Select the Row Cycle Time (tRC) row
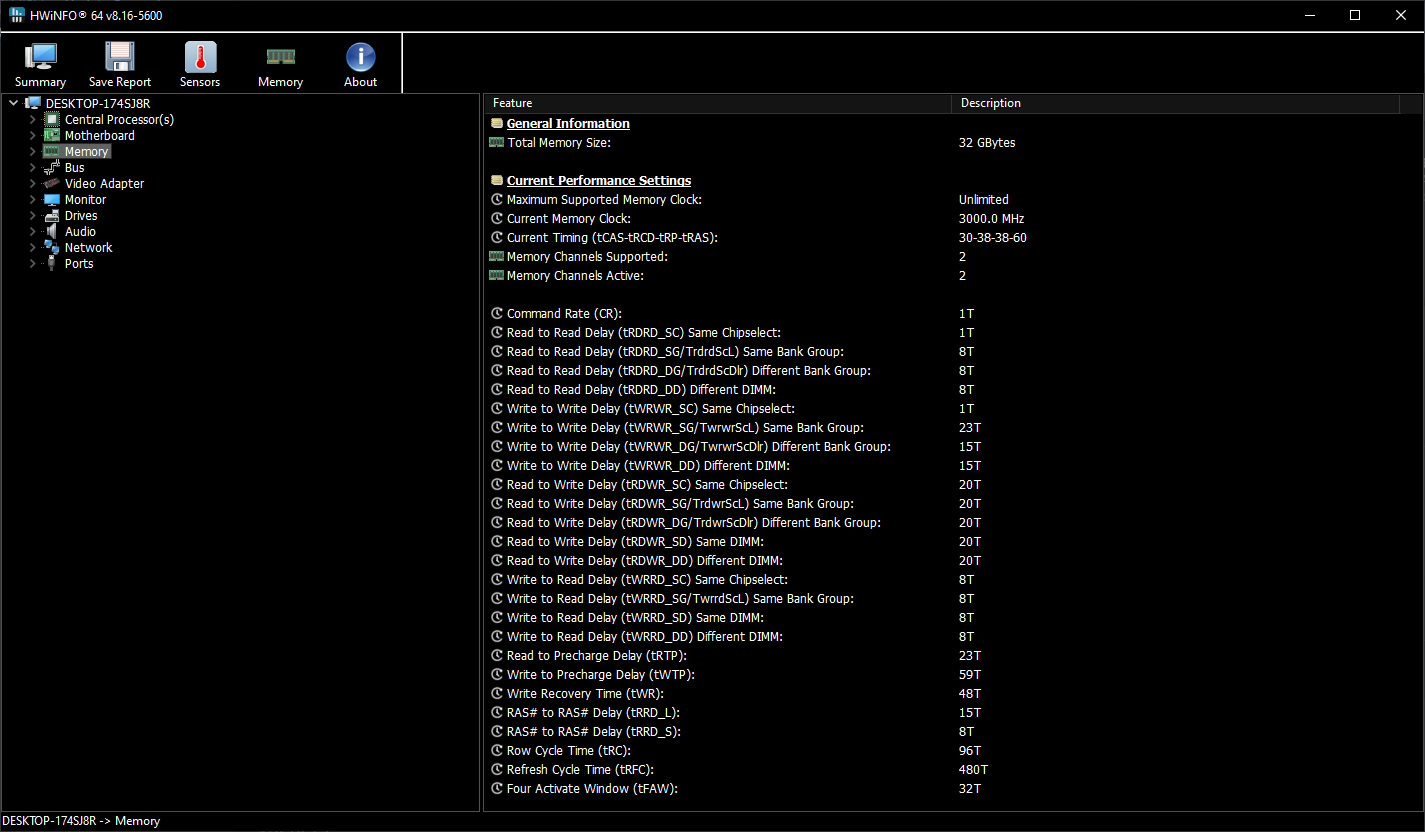 pyautogui.click(x=953, y=751)
